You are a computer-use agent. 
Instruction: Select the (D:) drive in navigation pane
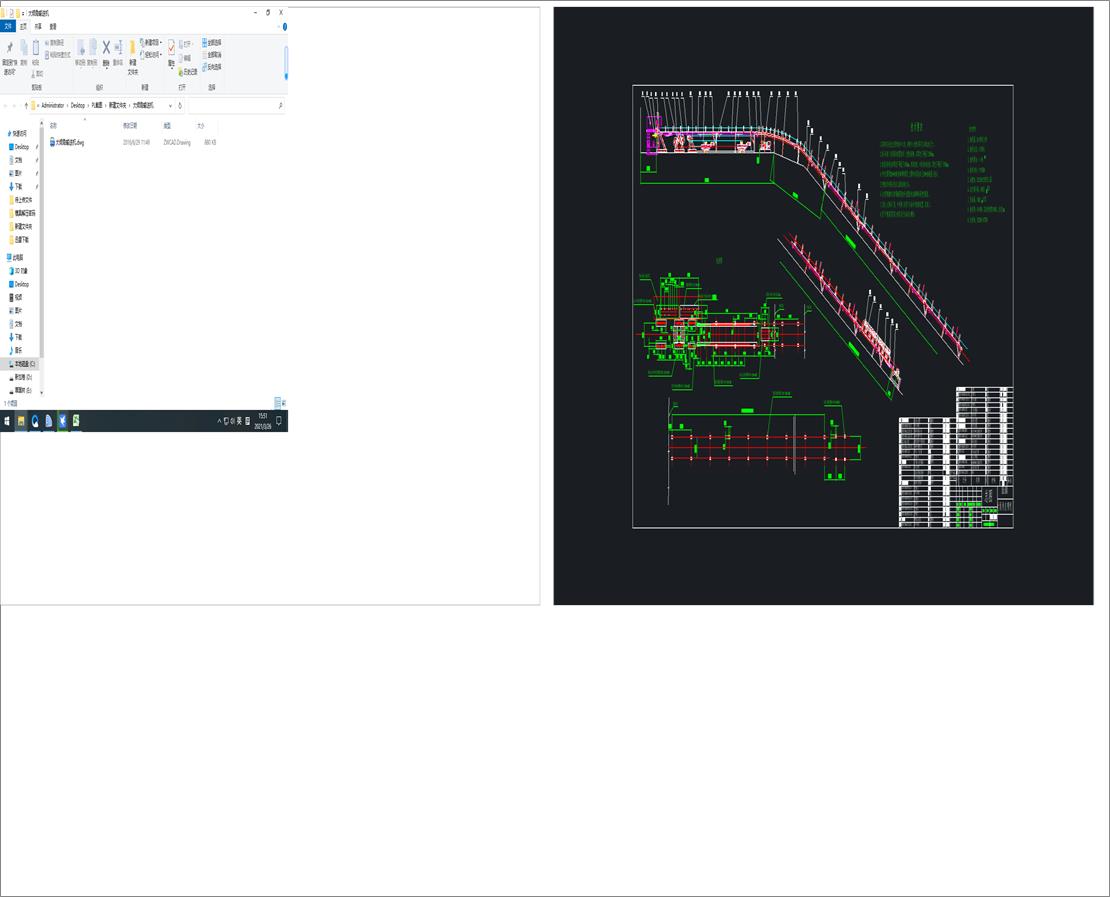point(21,377)
